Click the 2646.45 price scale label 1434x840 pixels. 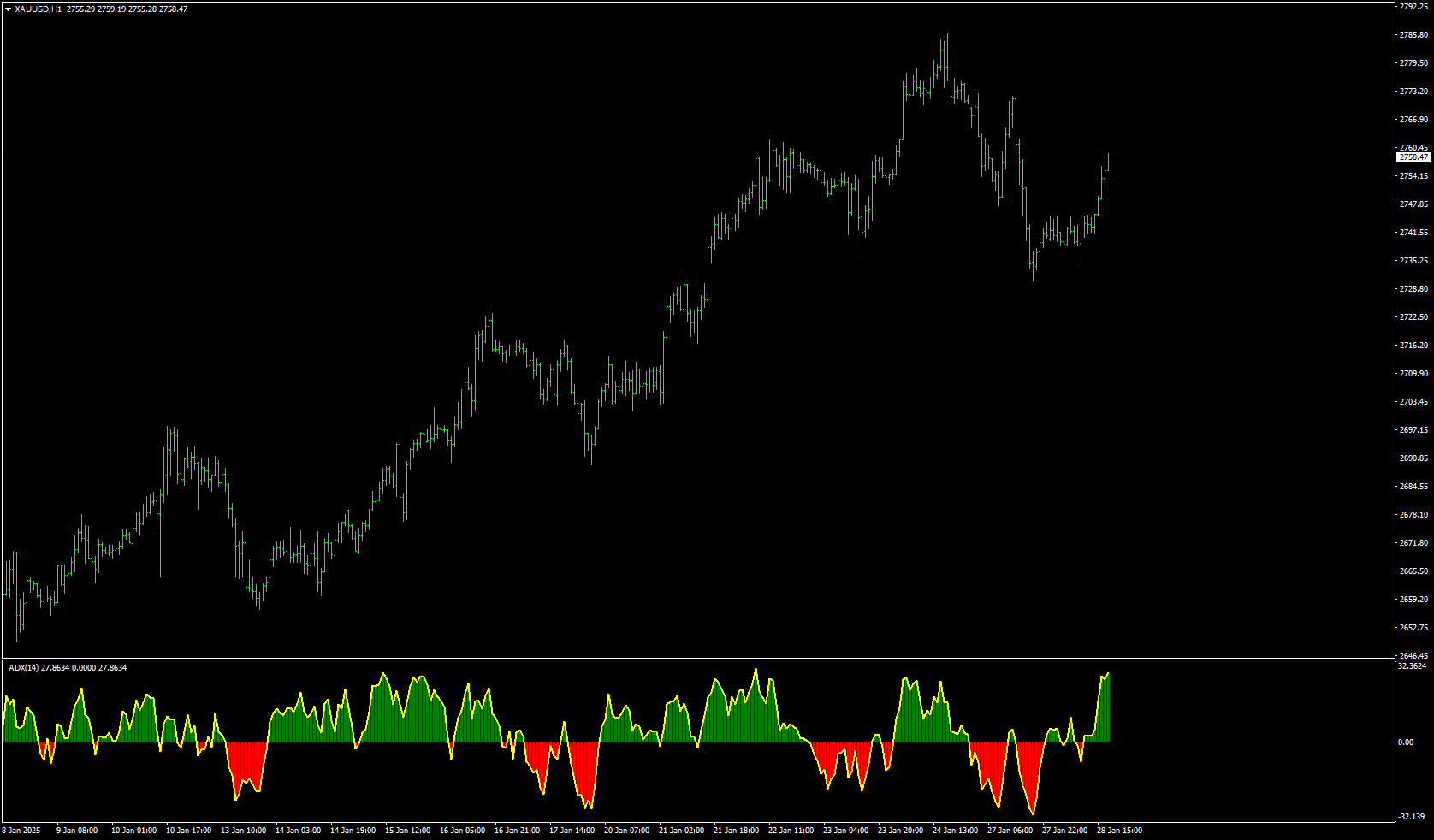point(1413,656)
